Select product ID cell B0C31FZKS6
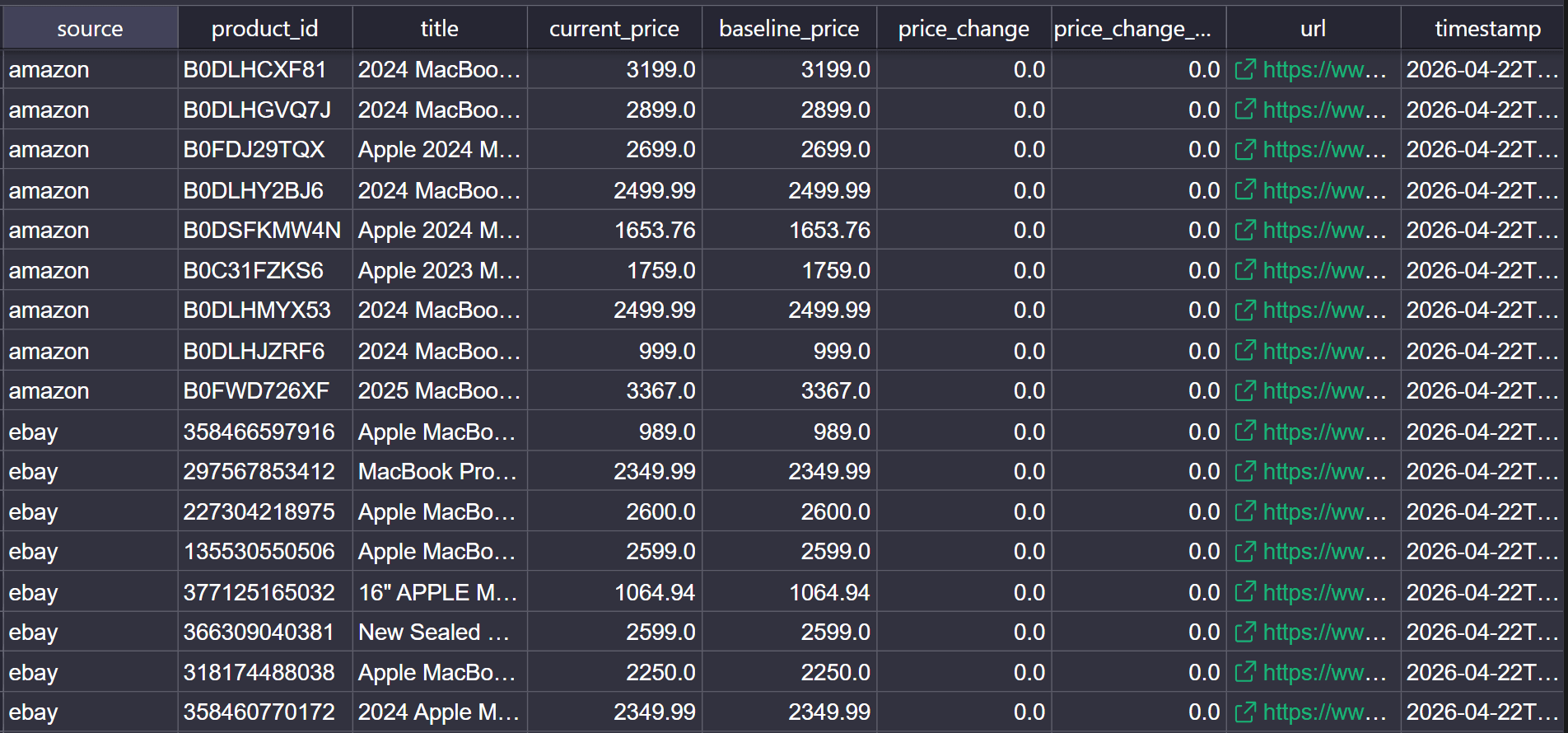 pyautogui.click(x=265, y=270)
